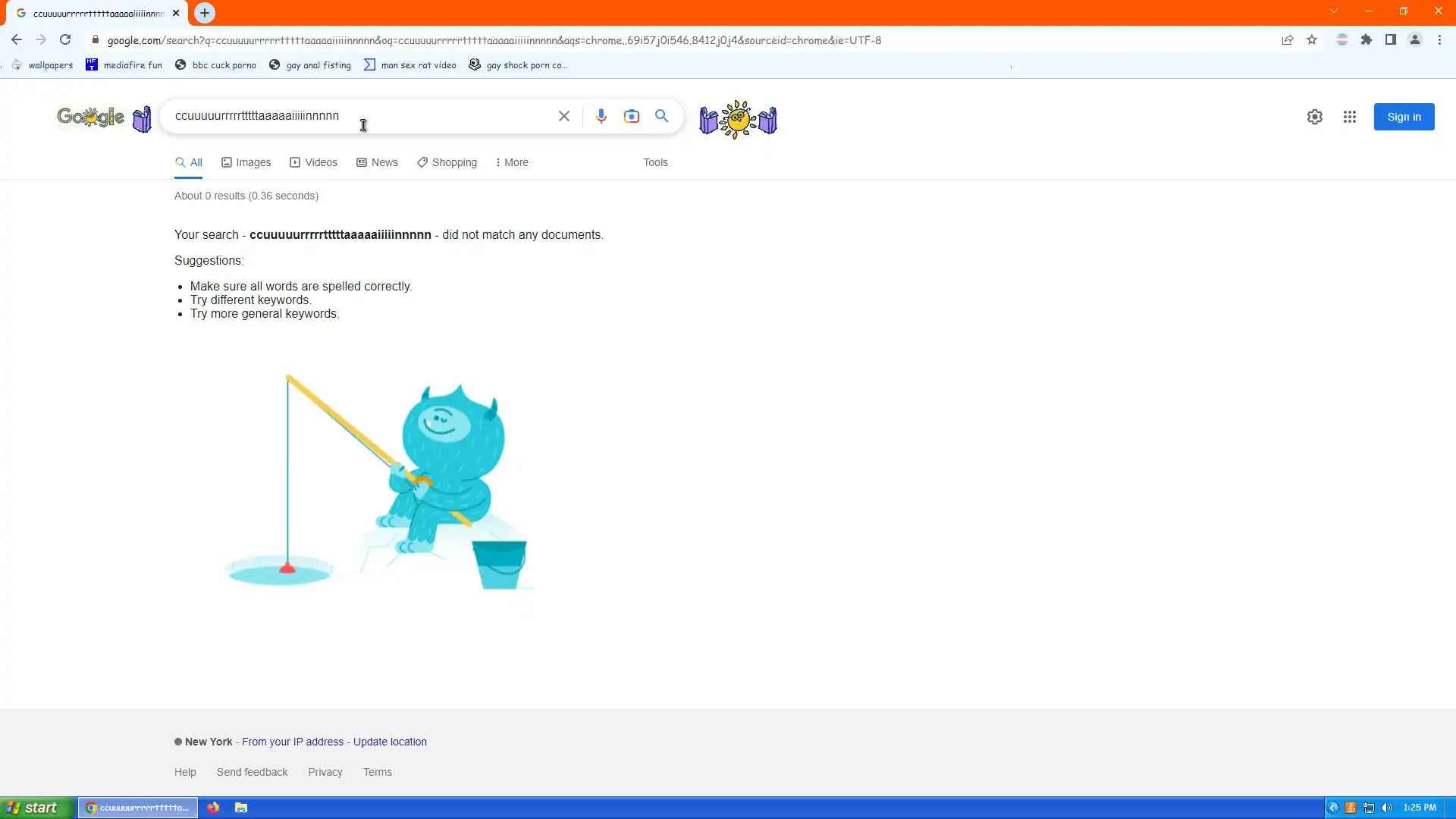The height and width of the screenshot is (819, 1456).
Task: Open the Windows start menu
Action: (x=34, y=808)
